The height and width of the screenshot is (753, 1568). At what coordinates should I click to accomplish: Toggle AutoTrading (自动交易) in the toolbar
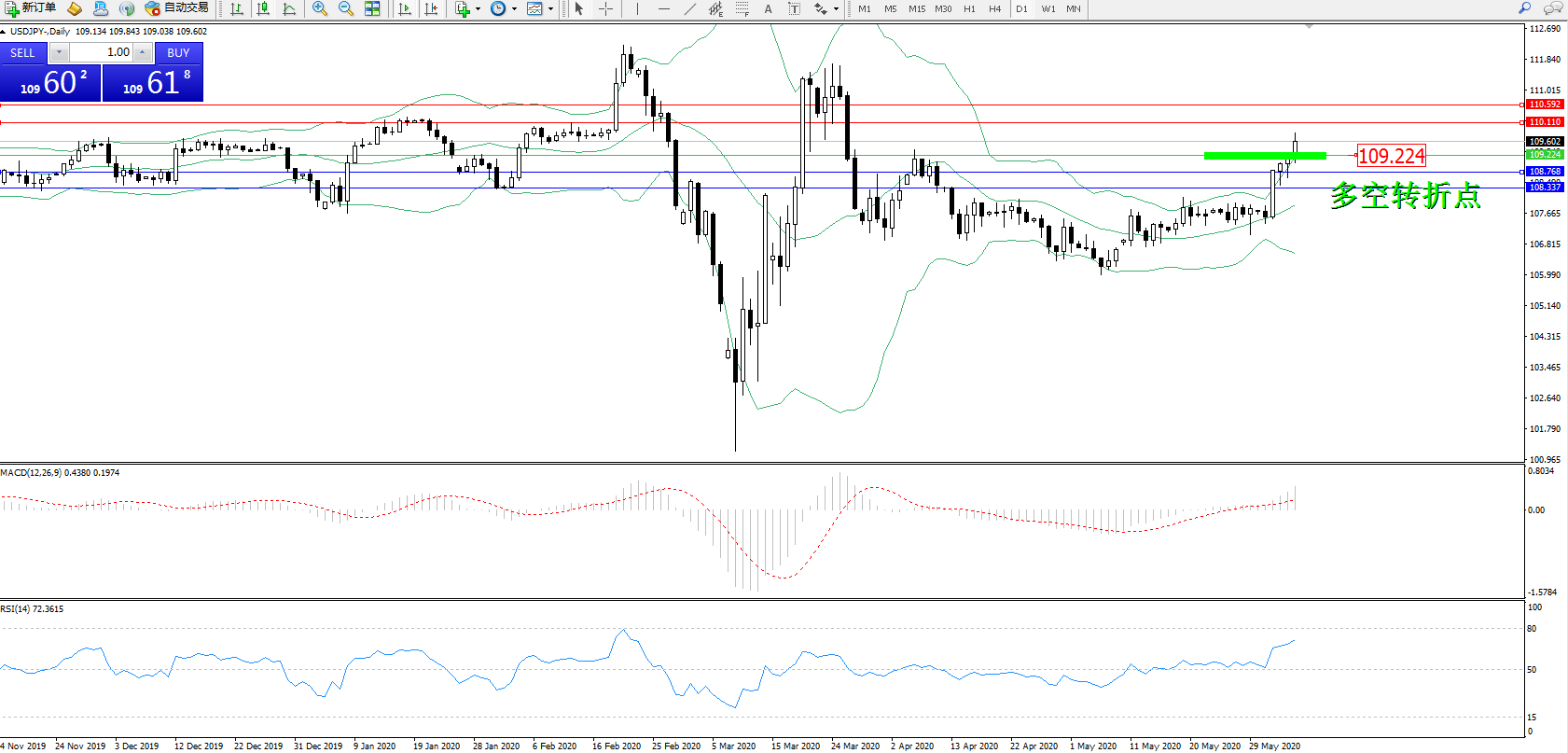pos(177,8)
